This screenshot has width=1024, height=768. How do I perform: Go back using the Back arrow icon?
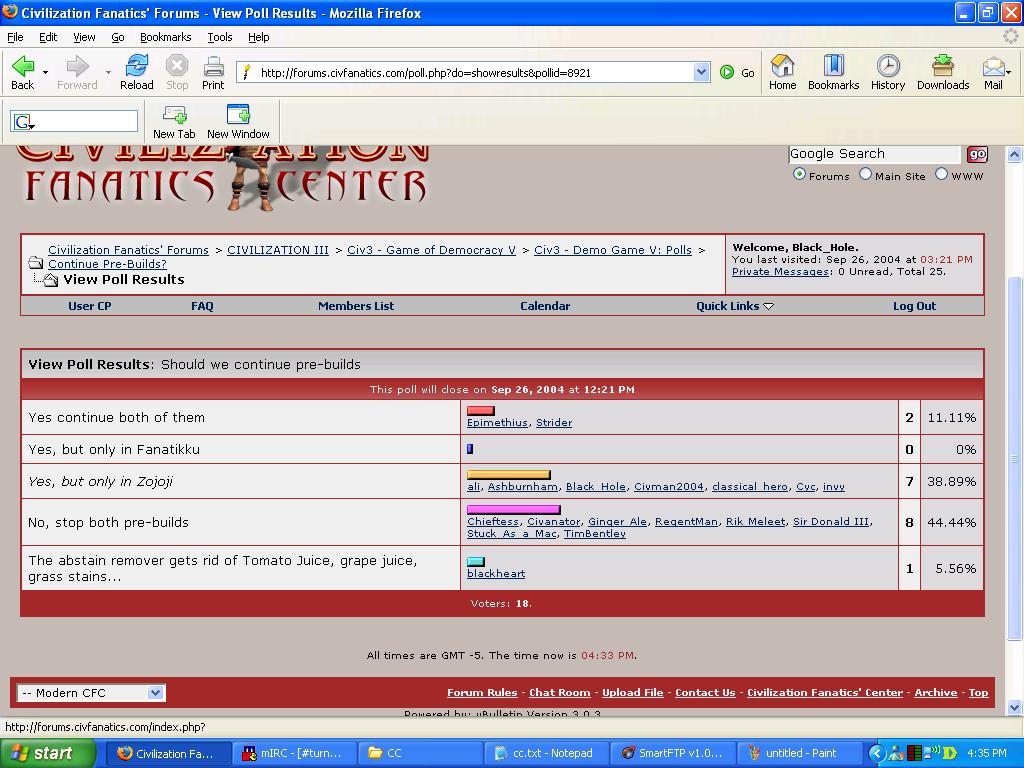(23, 66)
